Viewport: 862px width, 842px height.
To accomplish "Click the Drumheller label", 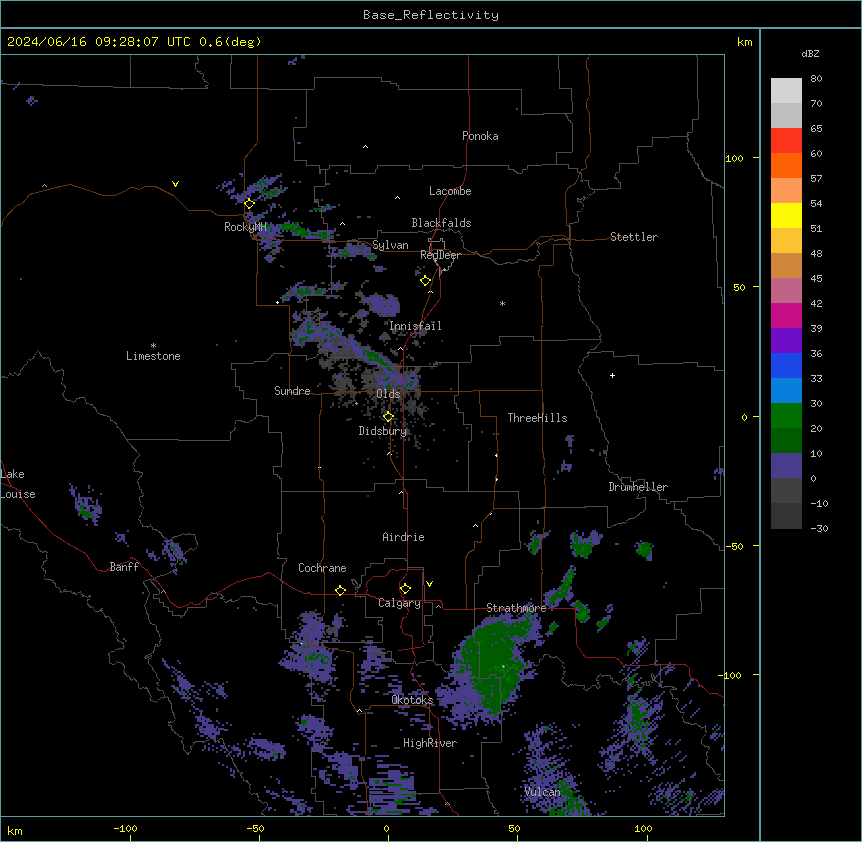I will tap(638, 487).
